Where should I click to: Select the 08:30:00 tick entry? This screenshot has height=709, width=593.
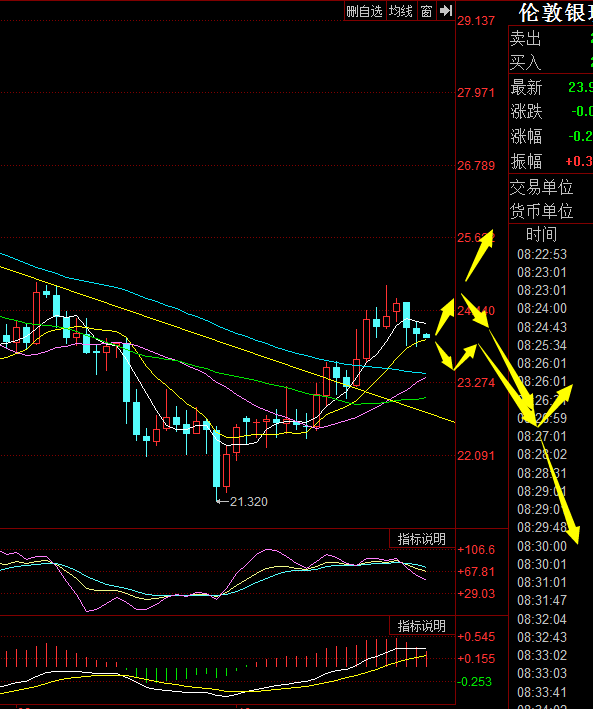pos(542,546)
